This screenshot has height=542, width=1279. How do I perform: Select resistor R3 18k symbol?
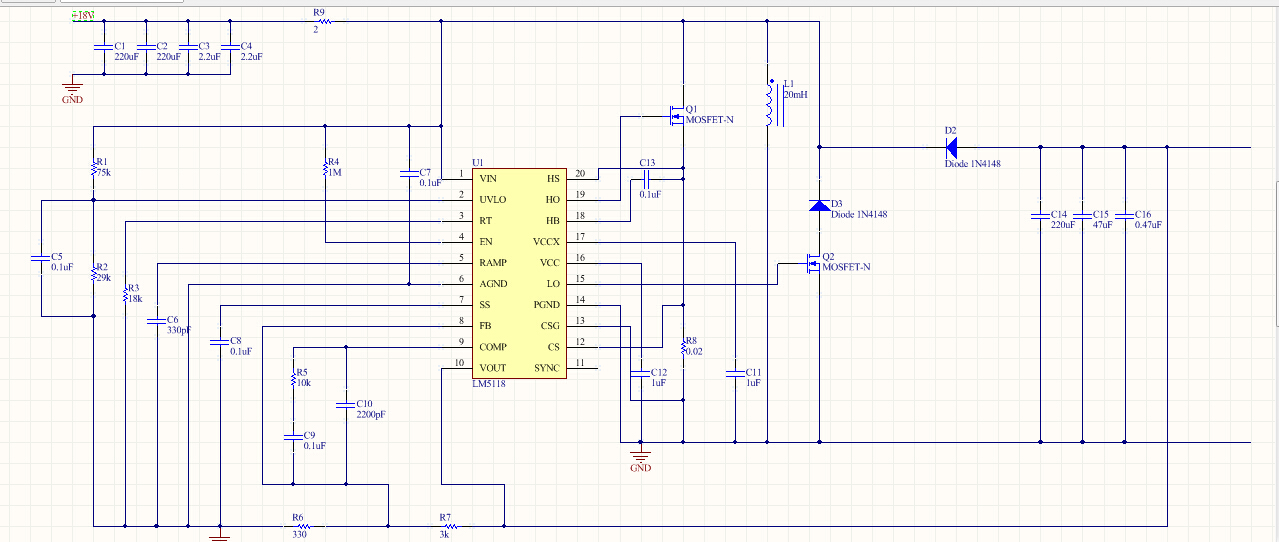[125, 295]
